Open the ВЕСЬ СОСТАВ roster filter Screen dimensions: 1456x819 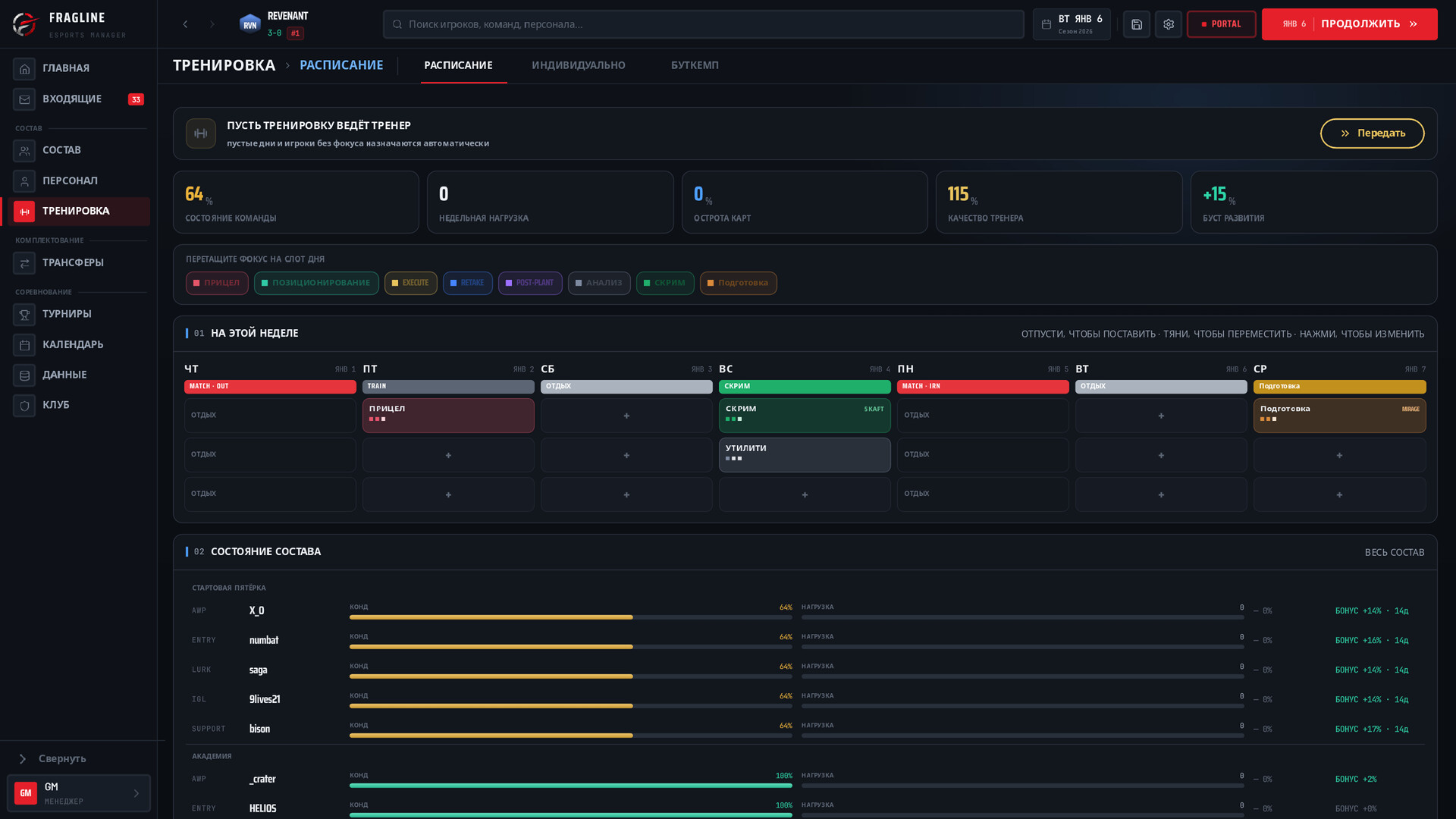(x=1394, y=552)
